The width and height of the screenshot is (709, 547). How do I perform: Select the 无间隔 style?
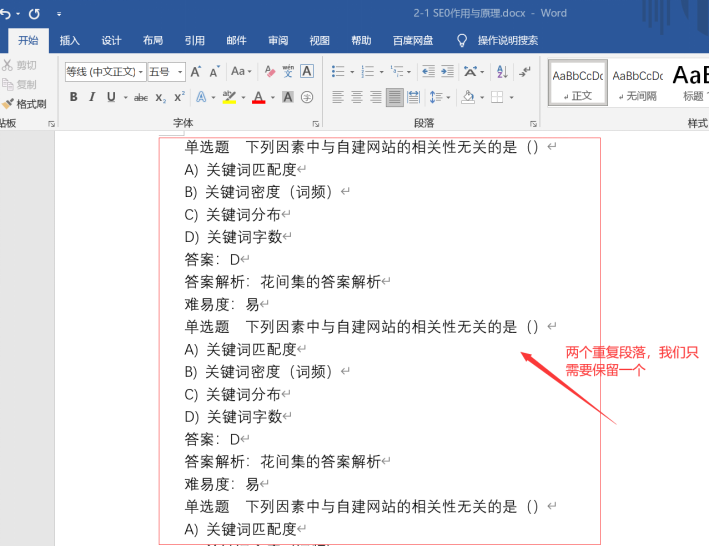(638, 83)
